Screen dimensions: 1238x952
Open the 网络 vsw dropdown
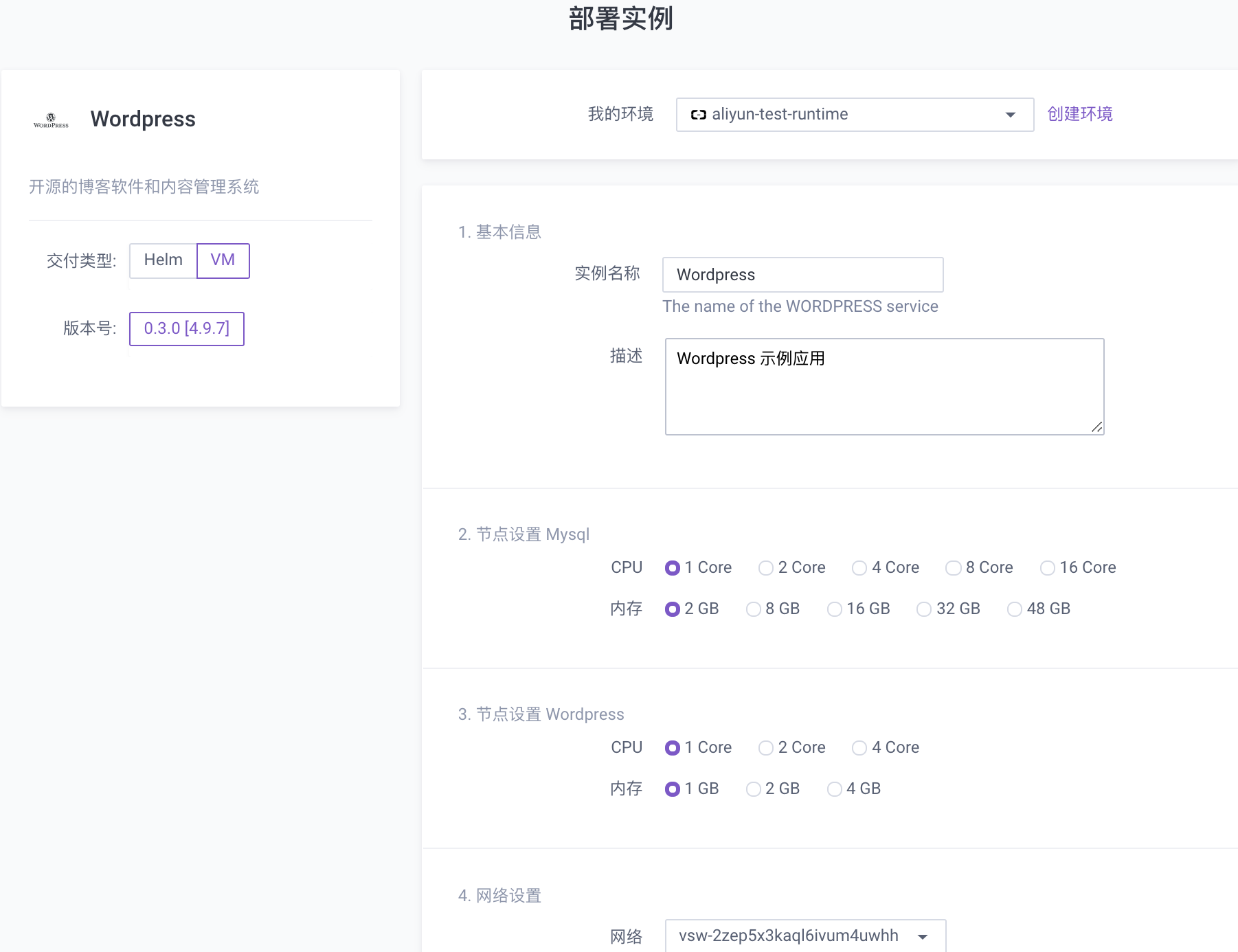805,936
